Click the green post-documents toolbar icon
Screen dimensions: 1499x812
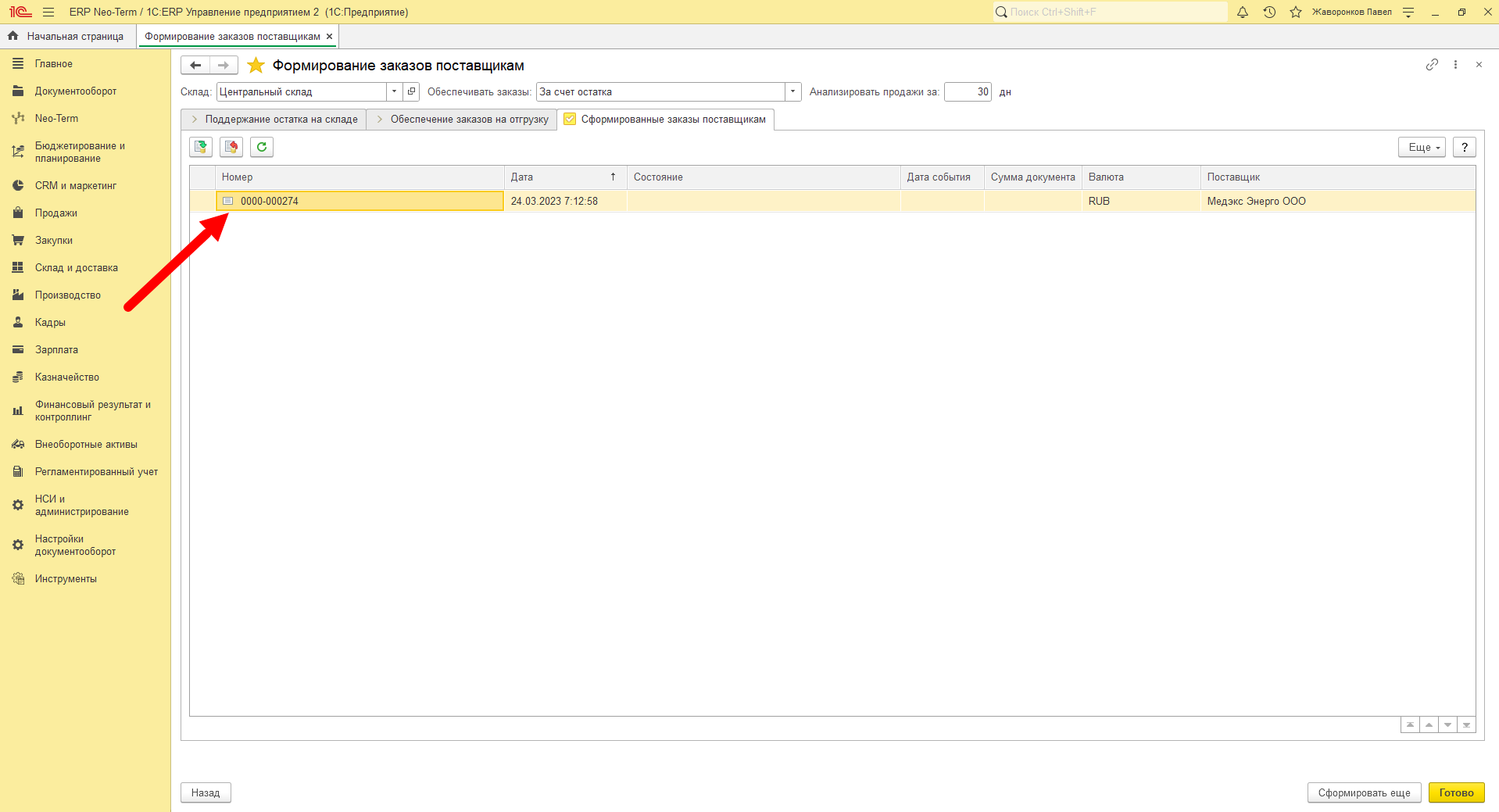202,147
